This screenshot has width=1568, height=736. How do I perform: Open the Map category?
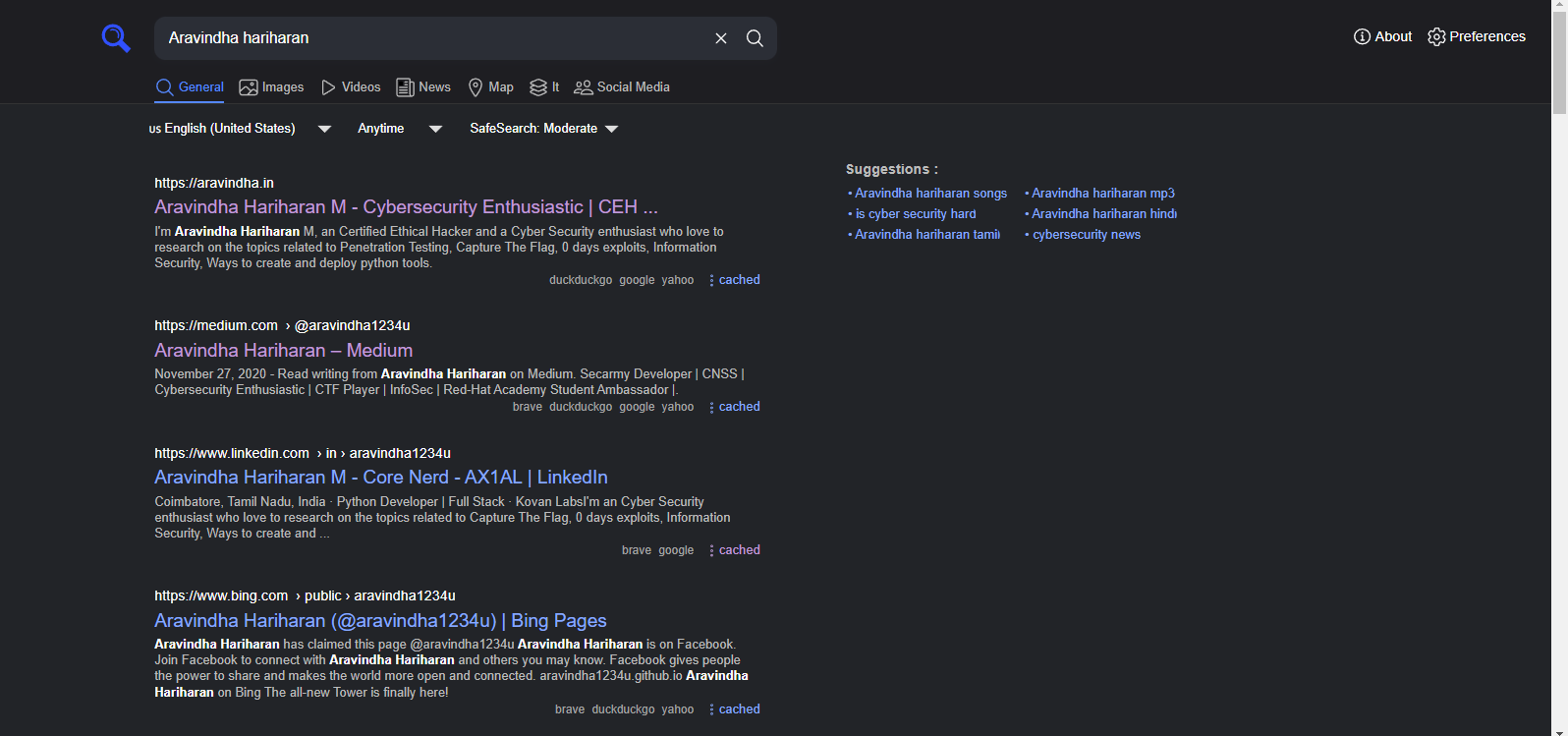(x=490, y=87)
